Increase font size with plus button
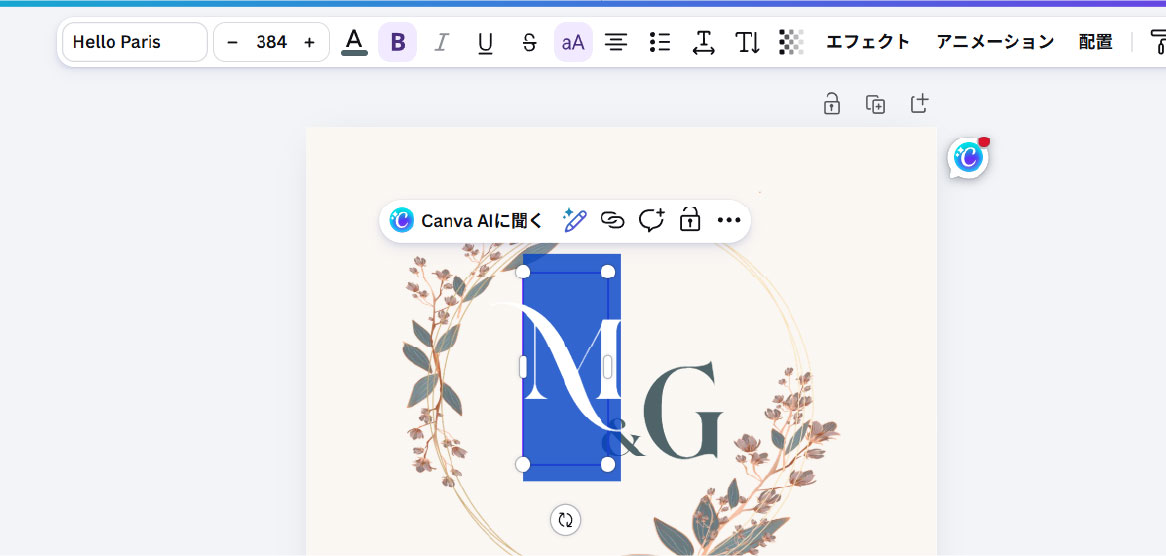 [309, 42]
